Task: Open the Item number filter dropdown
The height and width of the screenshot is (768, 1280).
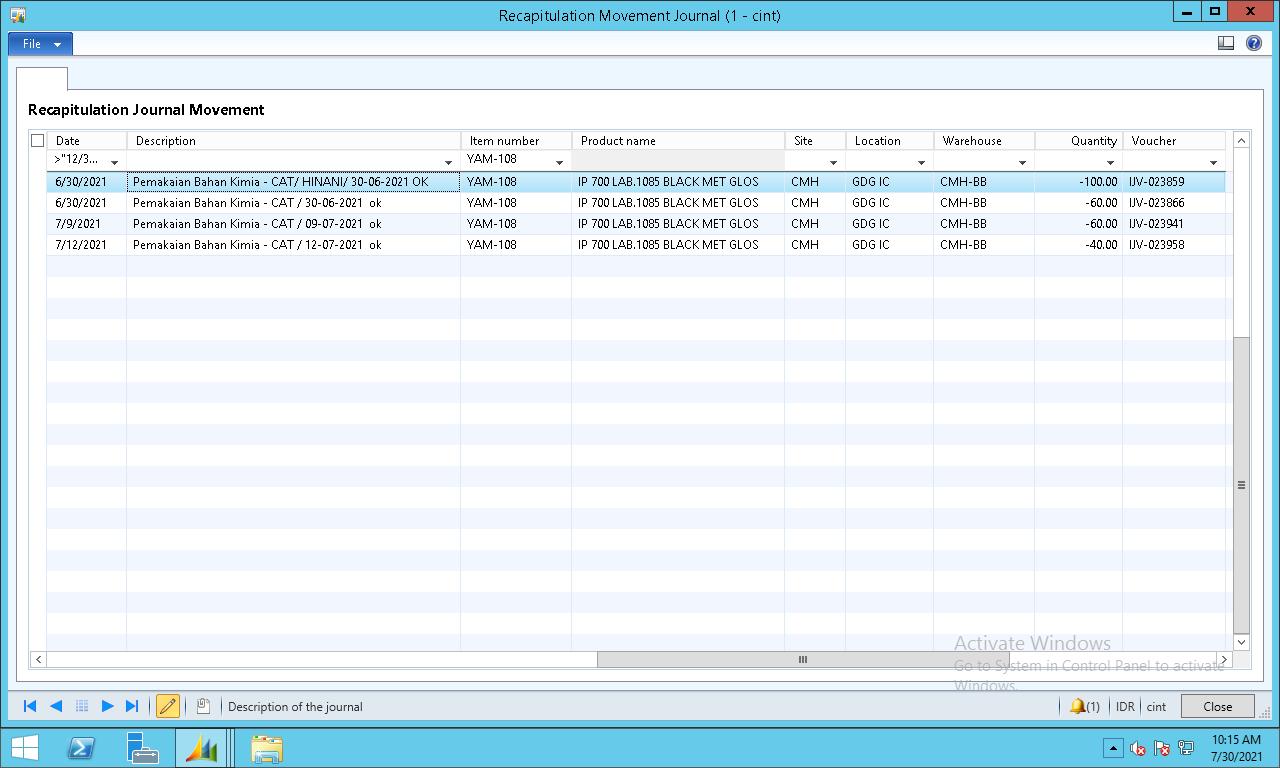Action: pyautogui.click(x=559, y=162)
